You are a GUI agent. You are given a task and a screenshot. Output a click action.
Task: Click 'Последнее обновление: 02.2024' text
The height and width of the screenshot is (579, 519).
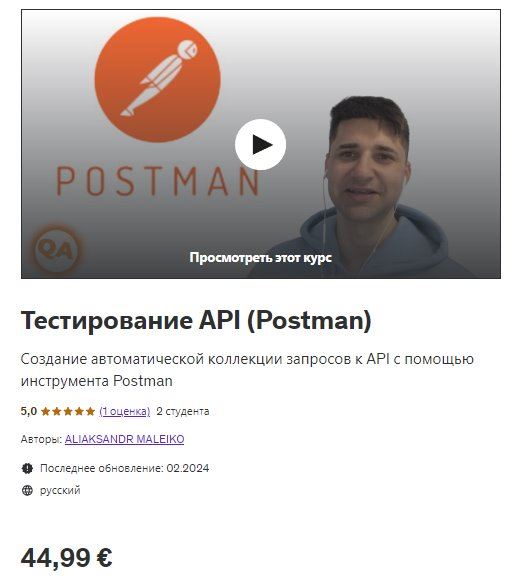pyautogui.click(x=124, y=468)
